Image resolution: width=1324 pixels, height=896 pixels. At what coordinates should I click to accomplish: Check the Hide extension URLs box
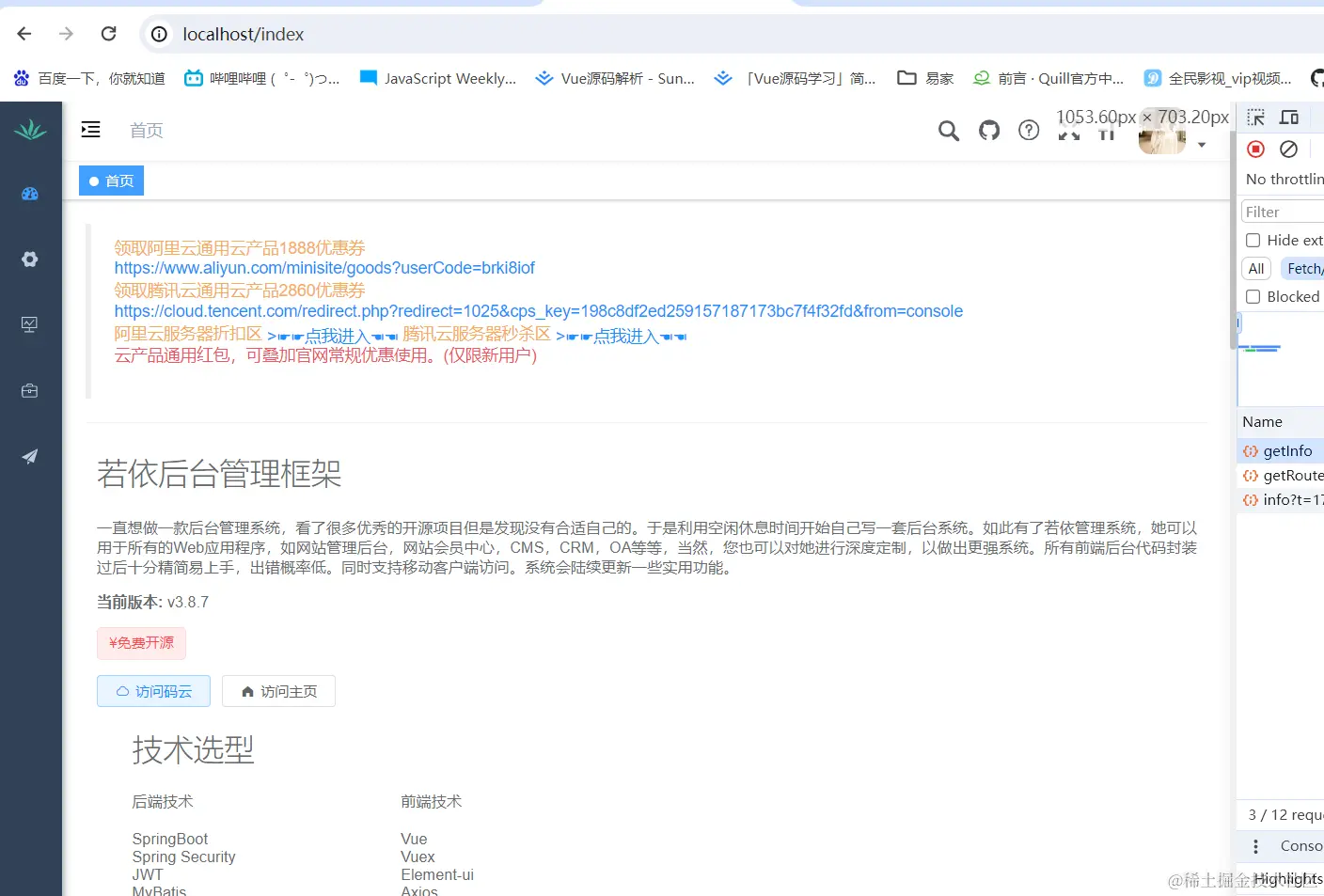(x=1253, y=241)
